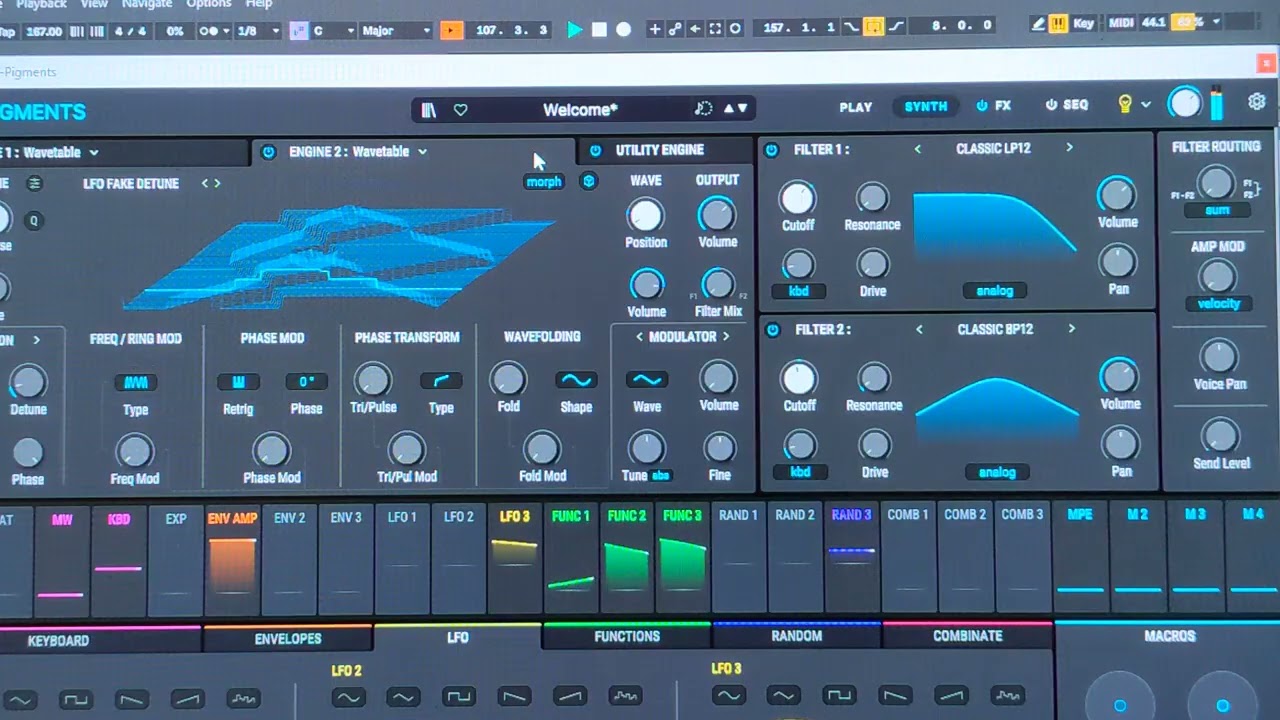Image resolution: width=1280 pixels, height=720 pixels.
Task: Toggle Engine 2 power button
Action: (x=268, y=152)
